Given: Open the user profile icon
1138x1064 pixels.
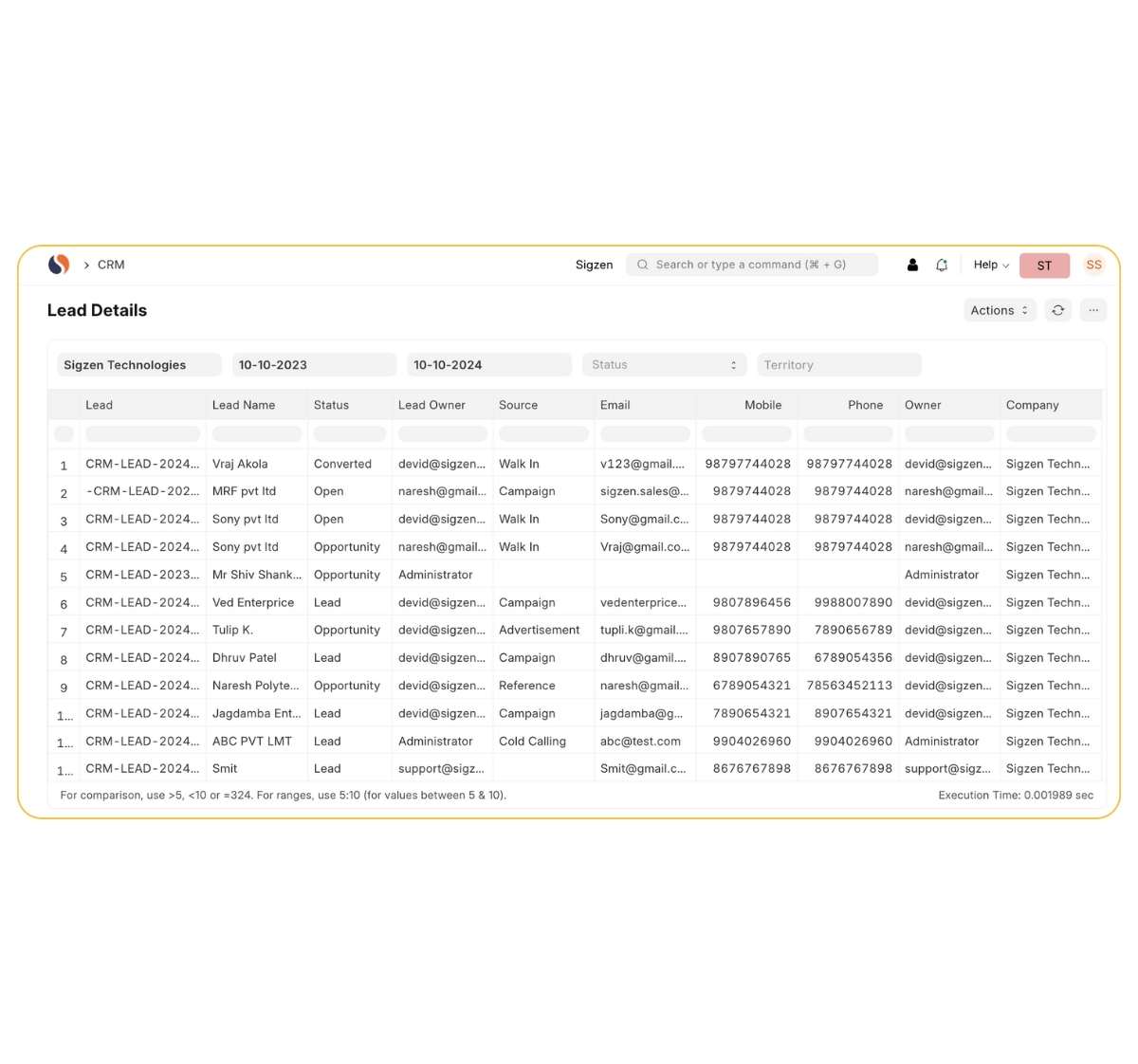Looking at the screenshot, I should coord(912,266).
